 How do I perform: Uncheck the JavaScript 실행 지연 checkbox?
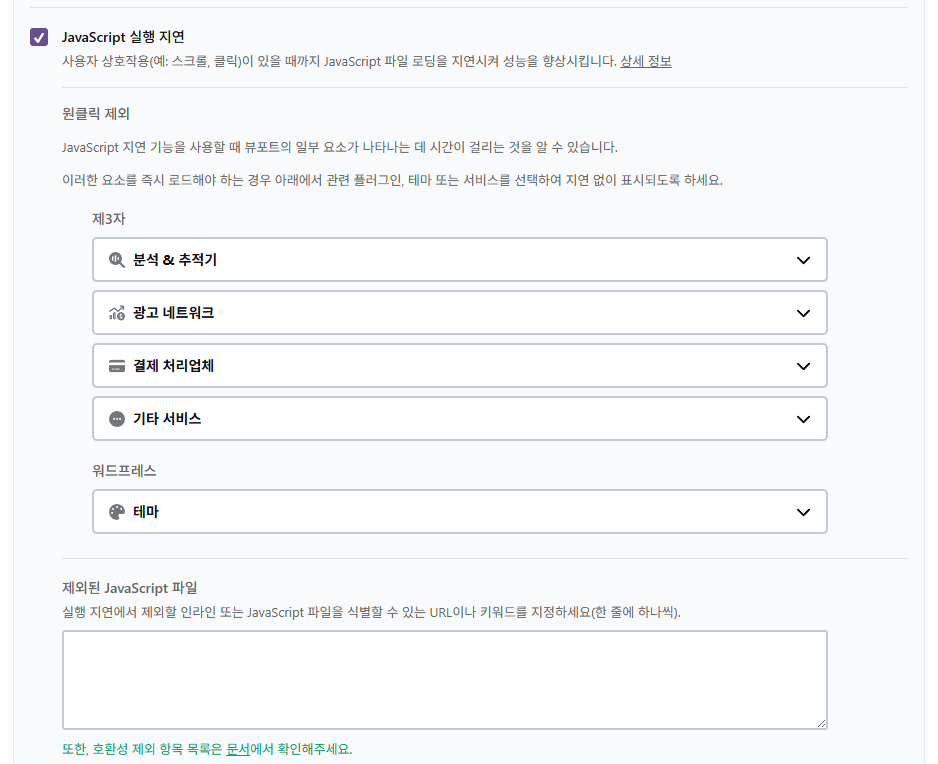[39, 37]
